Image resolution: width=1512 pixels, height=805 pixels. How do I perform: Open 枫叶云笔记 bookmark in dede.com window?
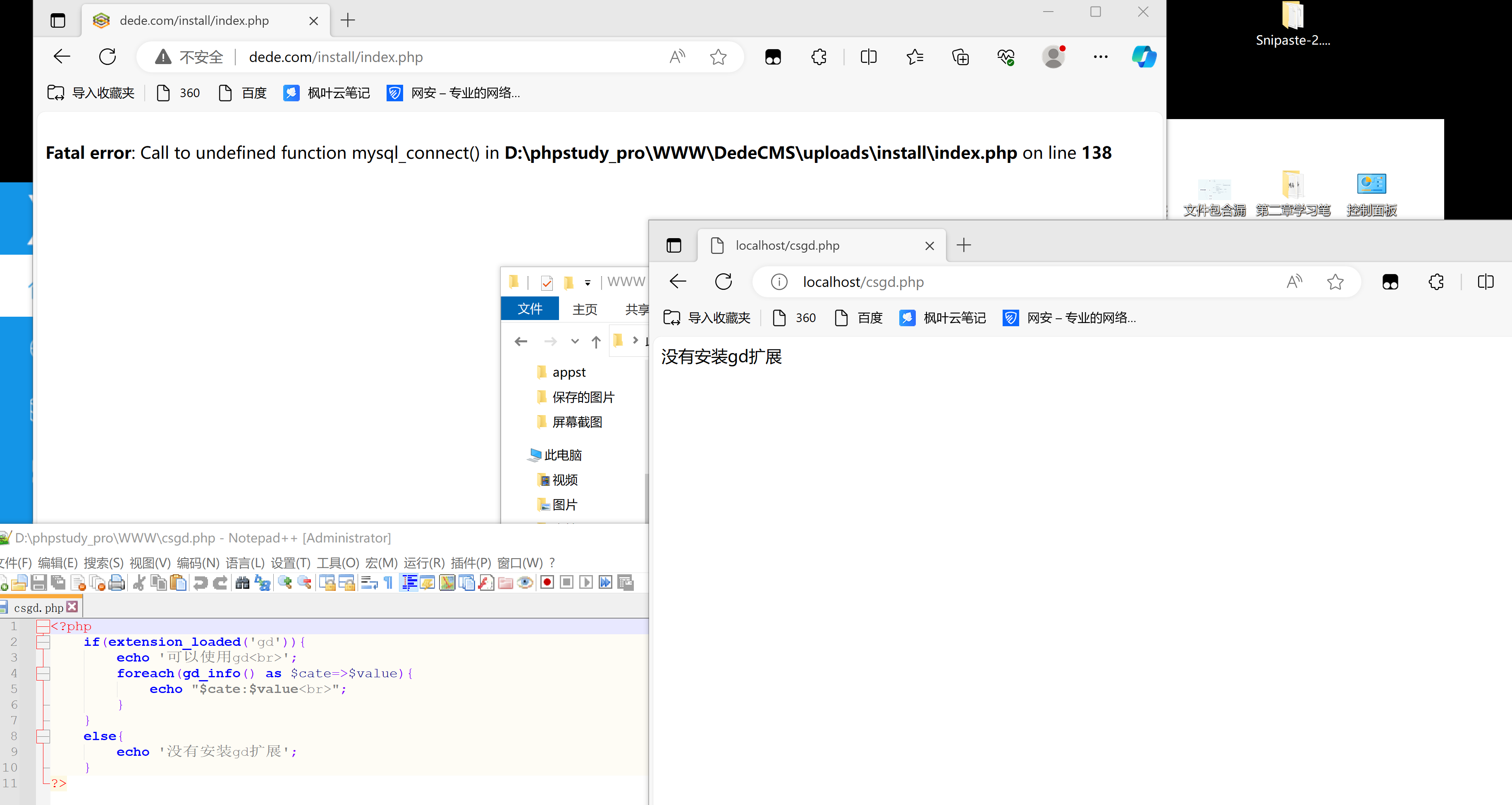click(x=327, y=93)
